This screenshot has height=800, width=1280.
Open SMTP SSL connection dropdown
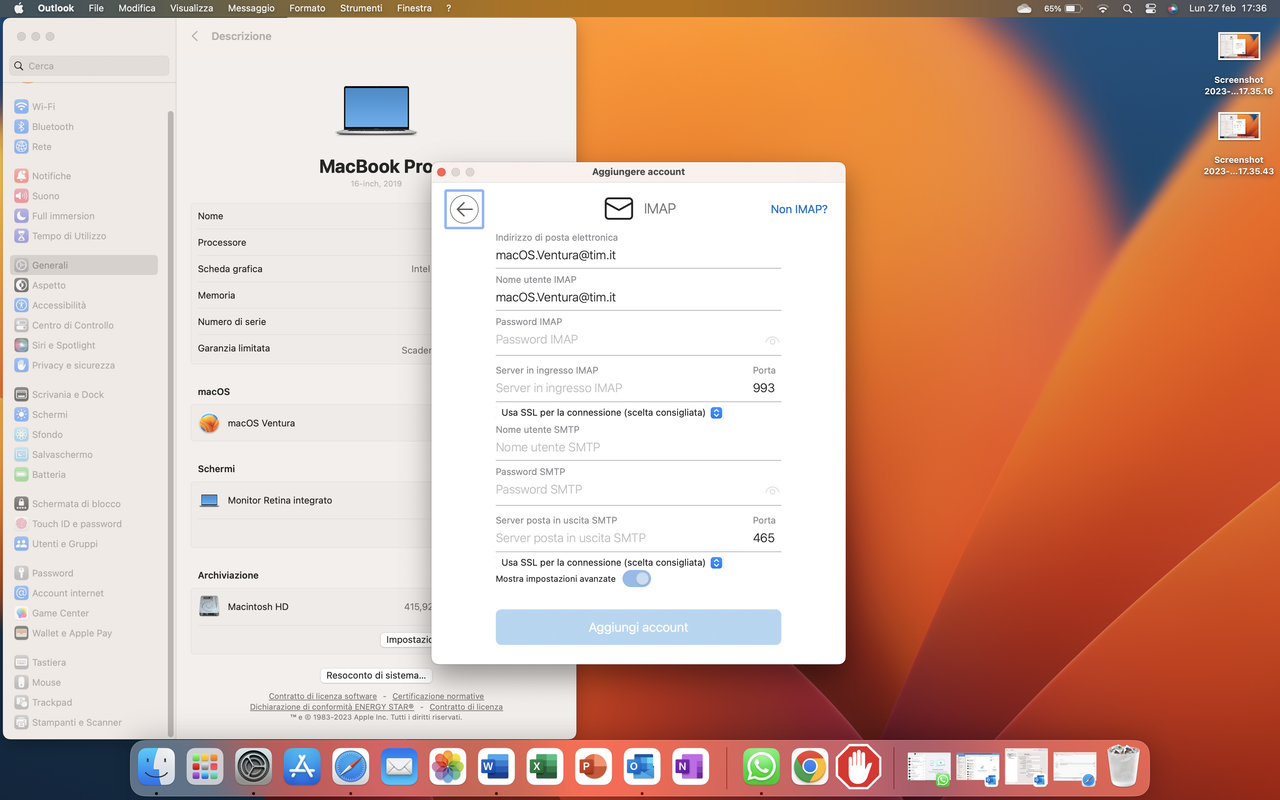716,563
